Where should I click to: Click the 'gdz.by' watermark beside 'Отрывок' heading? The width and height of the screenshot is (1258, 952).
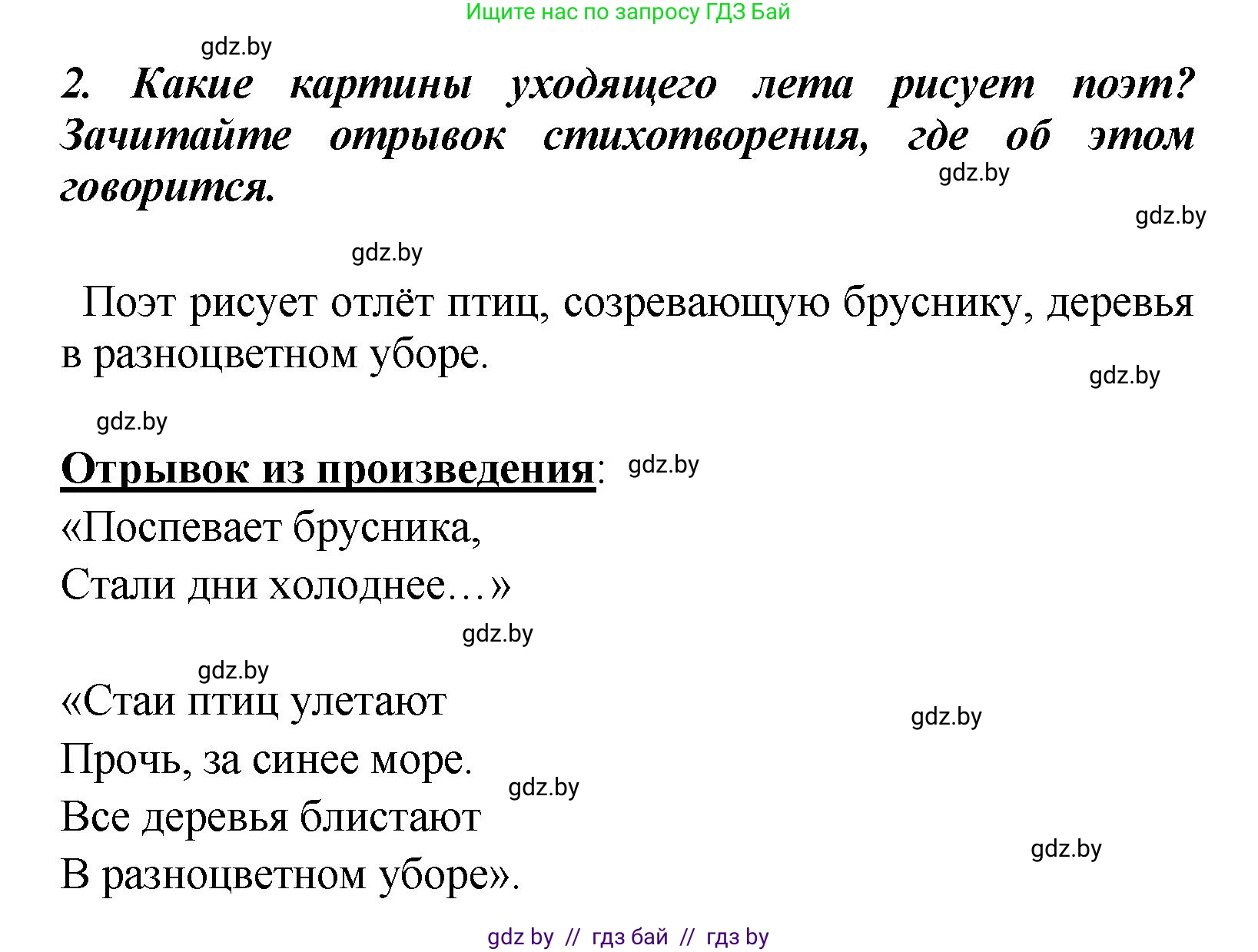point(663,465)
